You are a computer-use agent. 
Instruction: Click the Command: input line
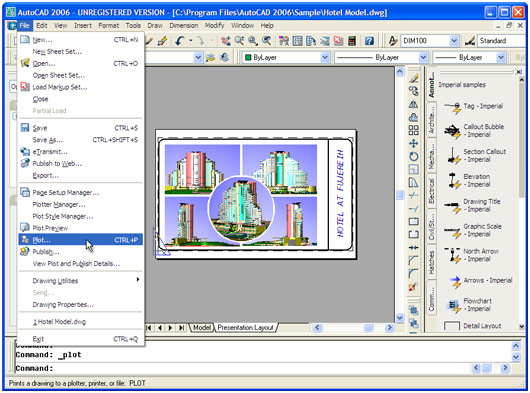click(243, 368)
